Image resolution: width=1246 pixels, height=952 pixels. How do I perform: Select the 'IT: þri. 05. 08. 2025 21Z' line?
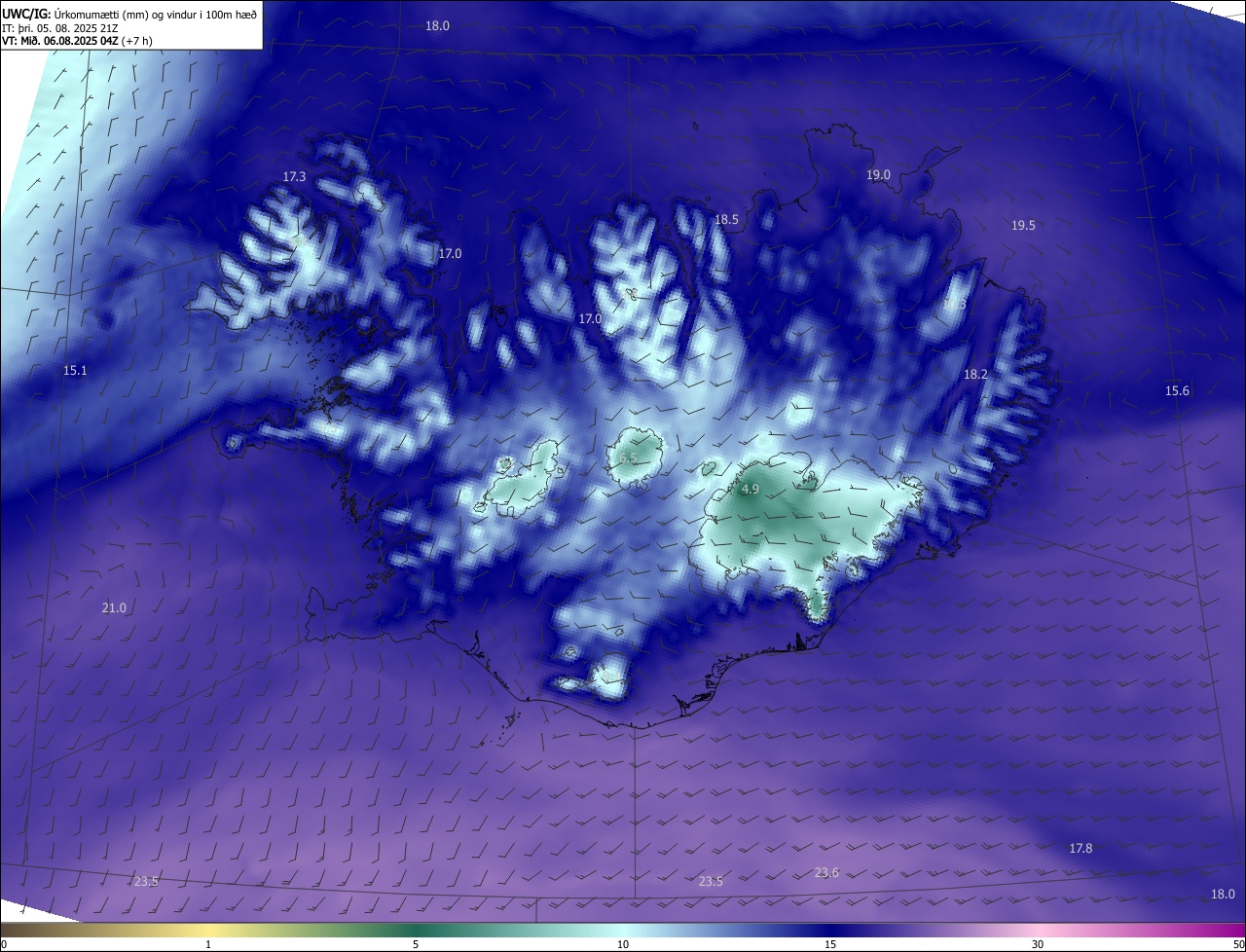60,27
